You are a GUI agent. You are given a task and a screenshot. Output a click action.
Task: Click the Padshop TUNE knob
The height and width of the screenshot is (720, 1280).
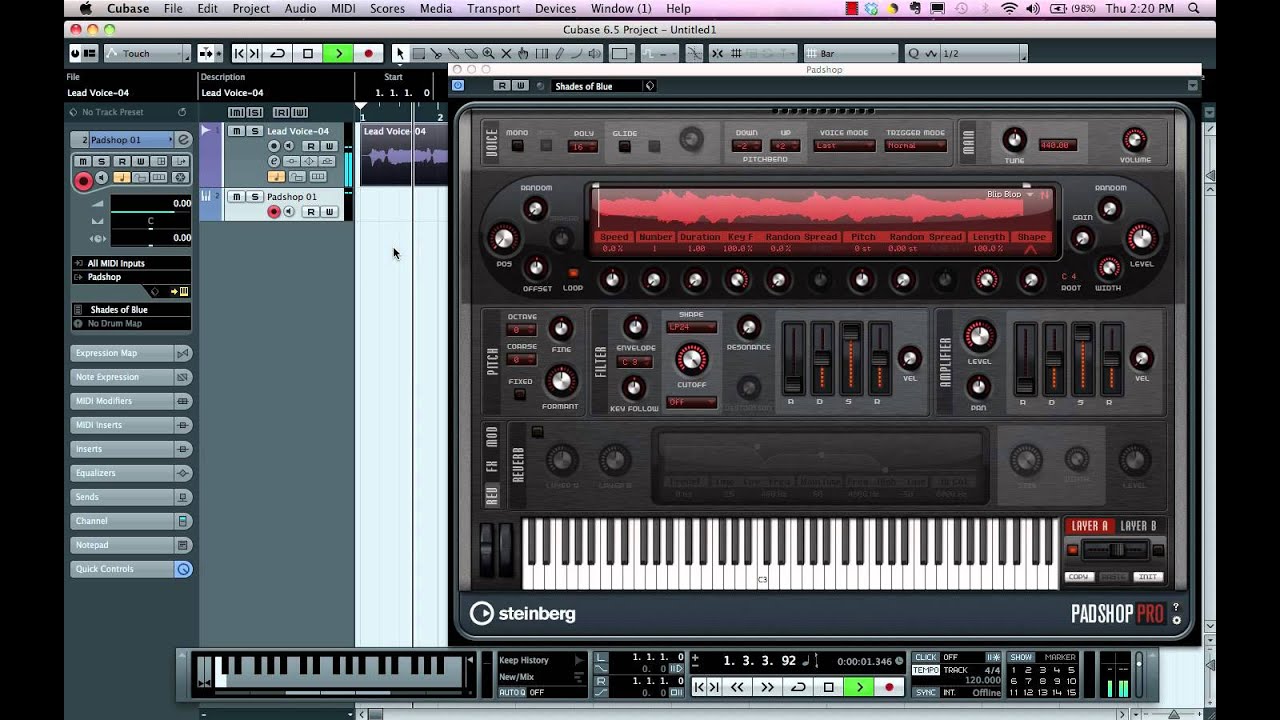(1014, 140)
